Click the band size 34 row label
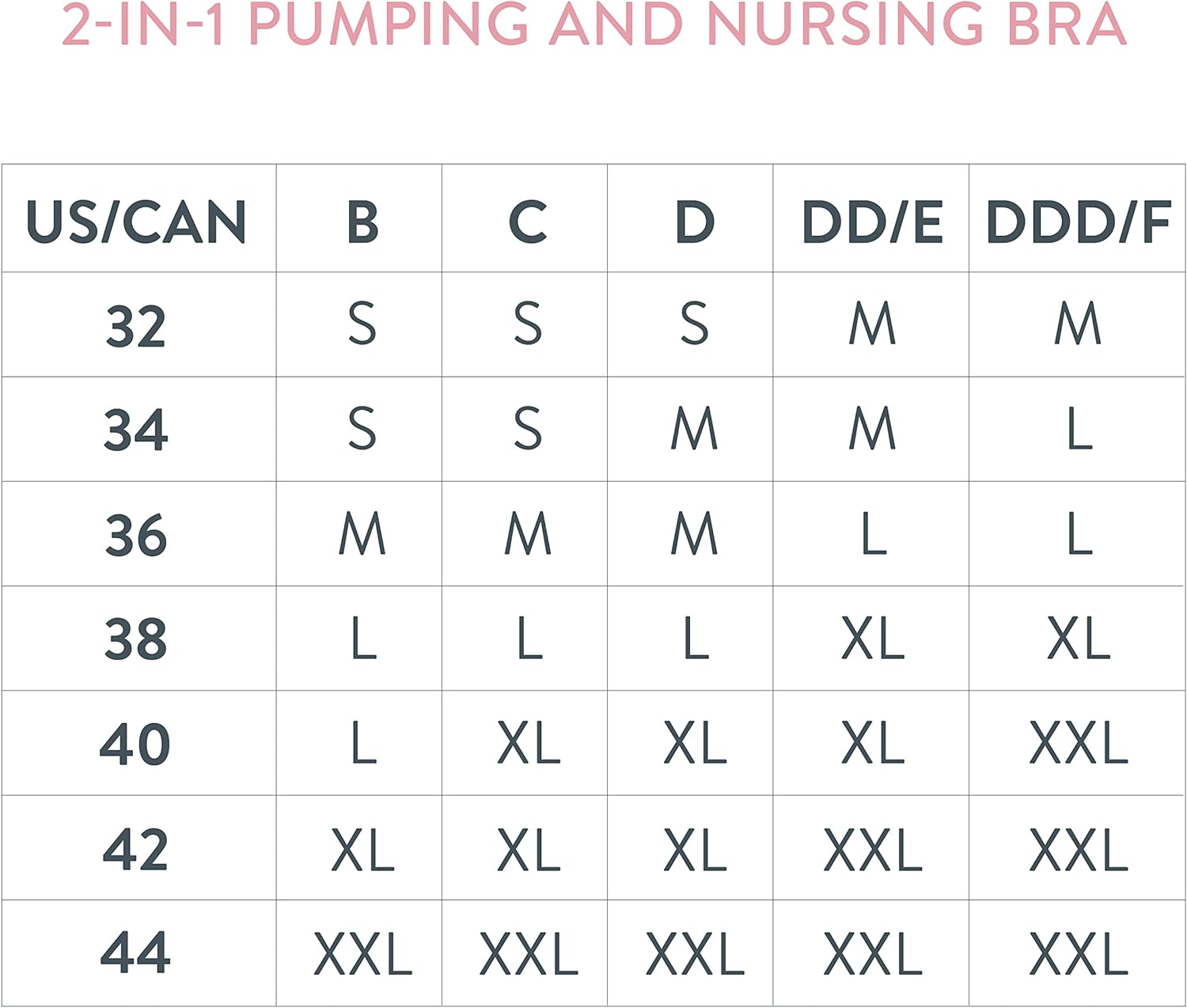The image size is (1187, 1008). click(x=136, y=430)
